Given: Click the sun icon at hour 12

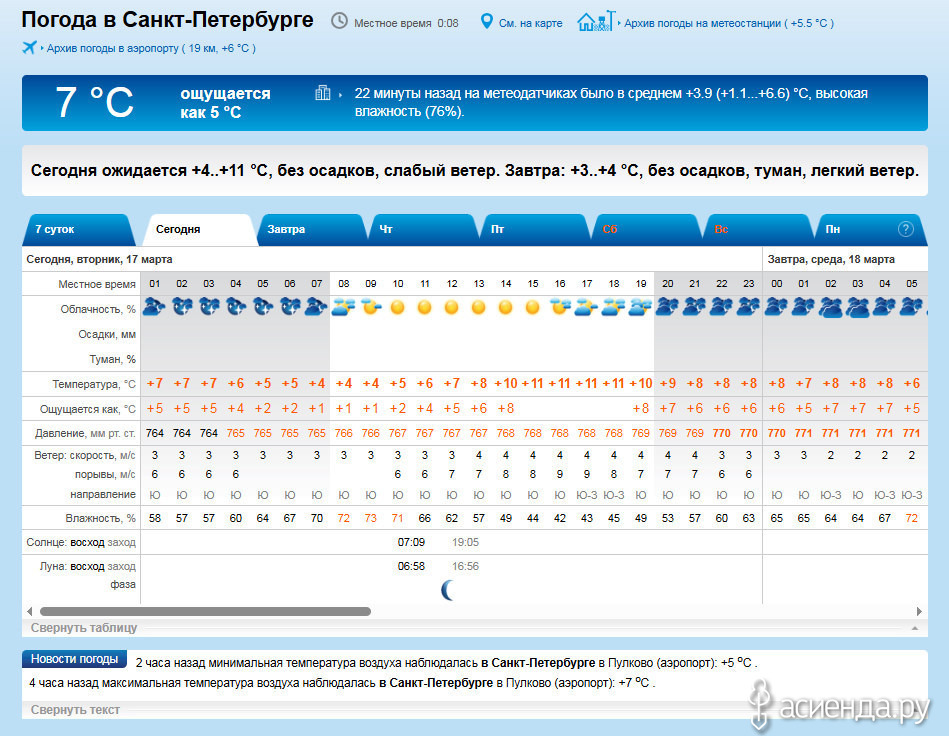Looking at the screenshot, I should tap(452, 307).
